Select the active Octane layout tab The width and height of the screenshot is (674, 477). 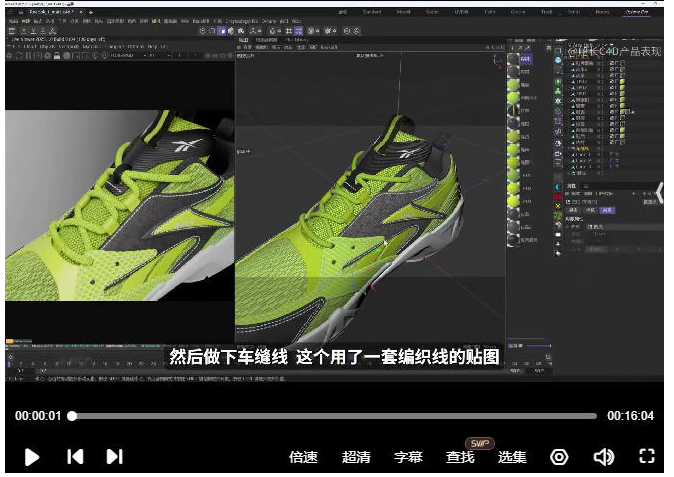click(637, 12)
